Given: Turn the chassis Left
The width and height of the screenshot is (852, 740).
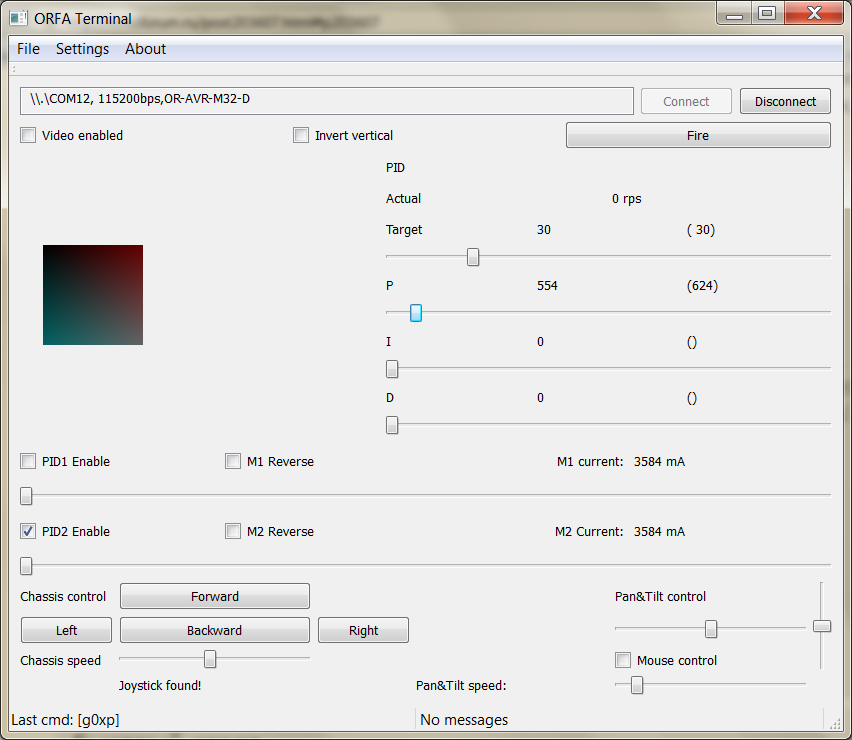Looking at the screenshot, I should click(66, 631).
